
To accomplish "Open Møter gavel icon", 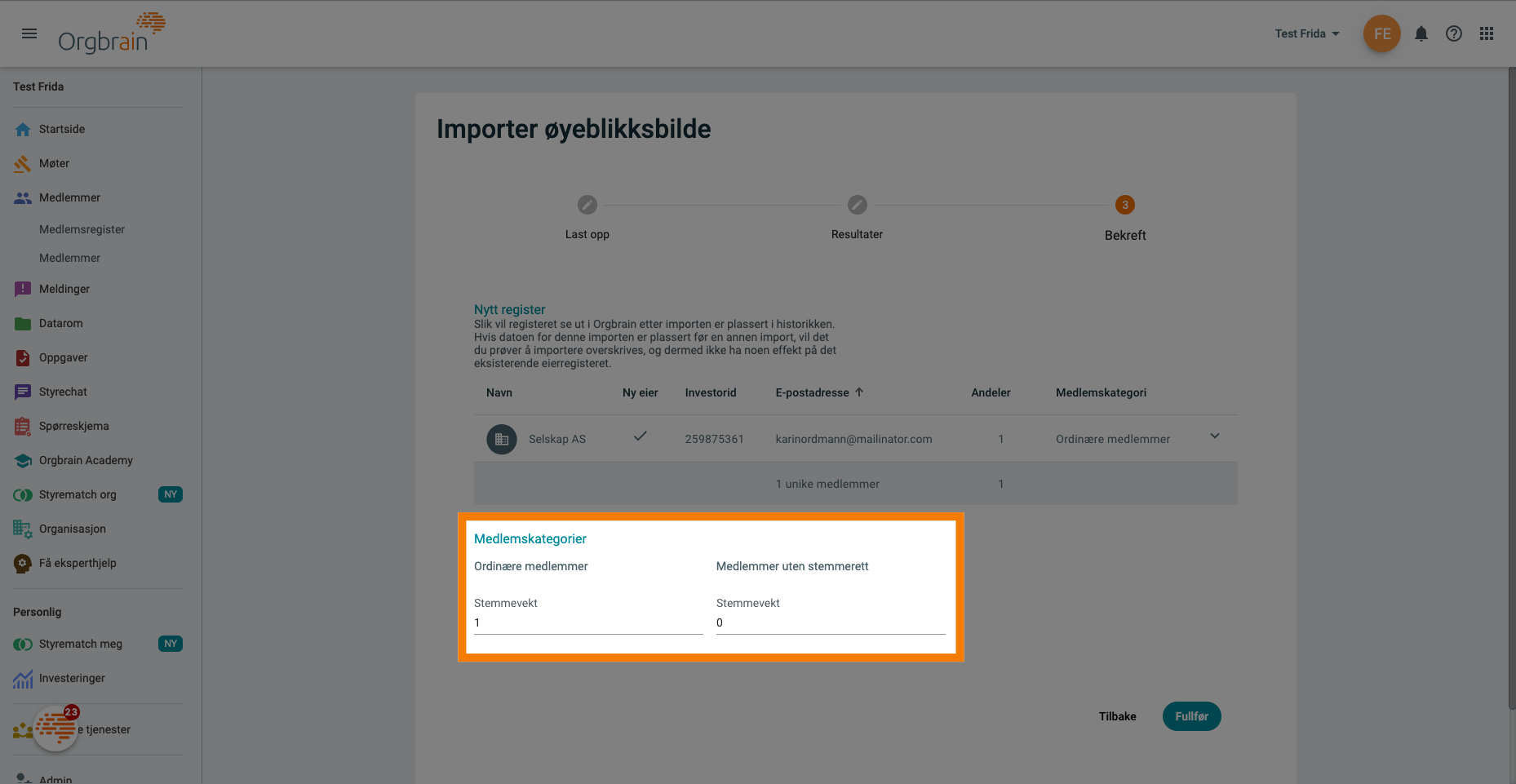I will (23, 163).
